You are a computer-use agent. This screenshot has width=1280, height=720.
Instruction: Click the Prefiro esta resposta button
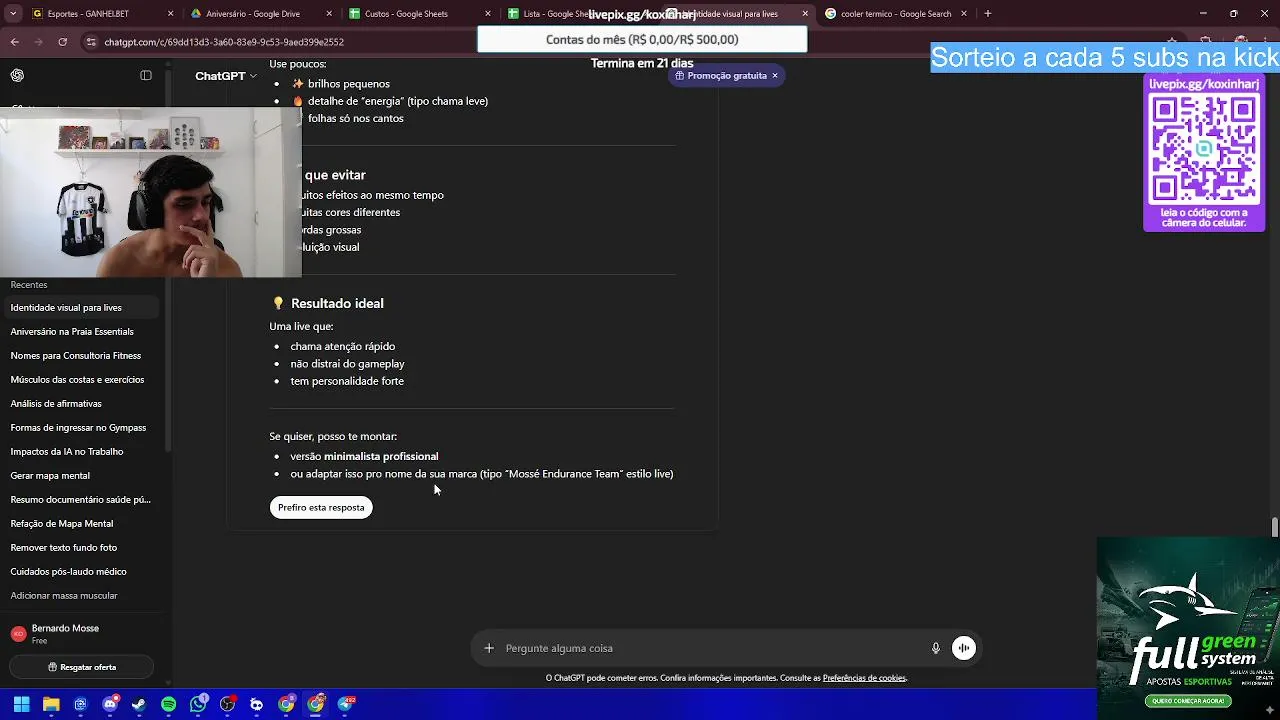click(321, 507)
